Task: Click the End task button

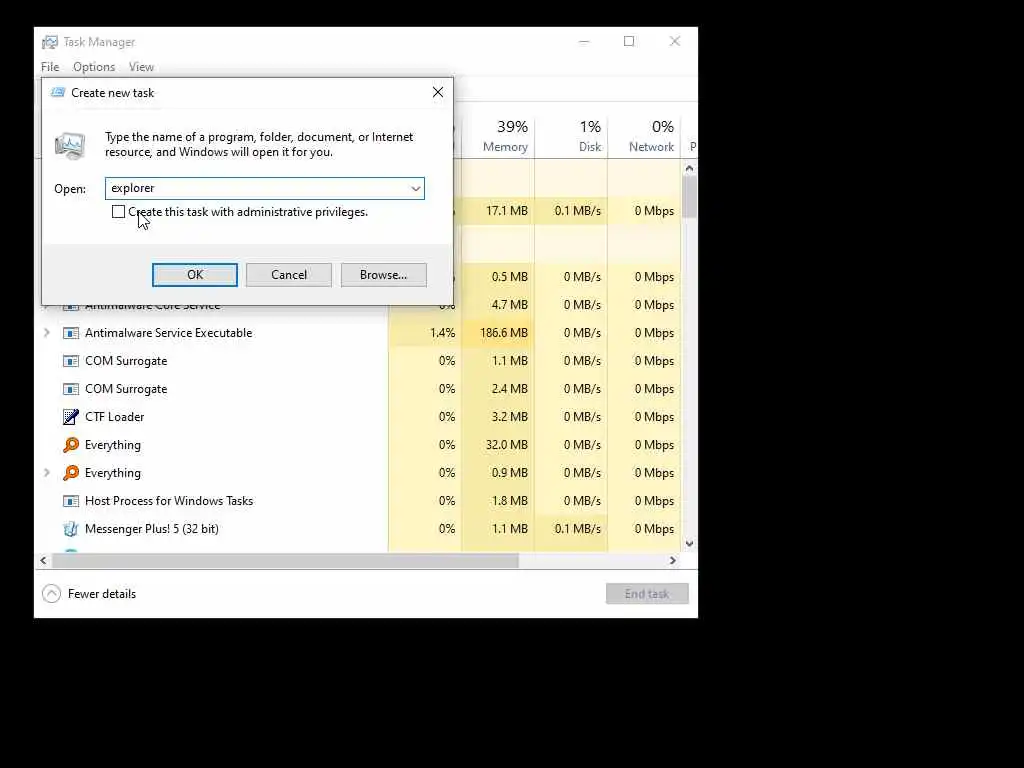Action: (647, 594)
